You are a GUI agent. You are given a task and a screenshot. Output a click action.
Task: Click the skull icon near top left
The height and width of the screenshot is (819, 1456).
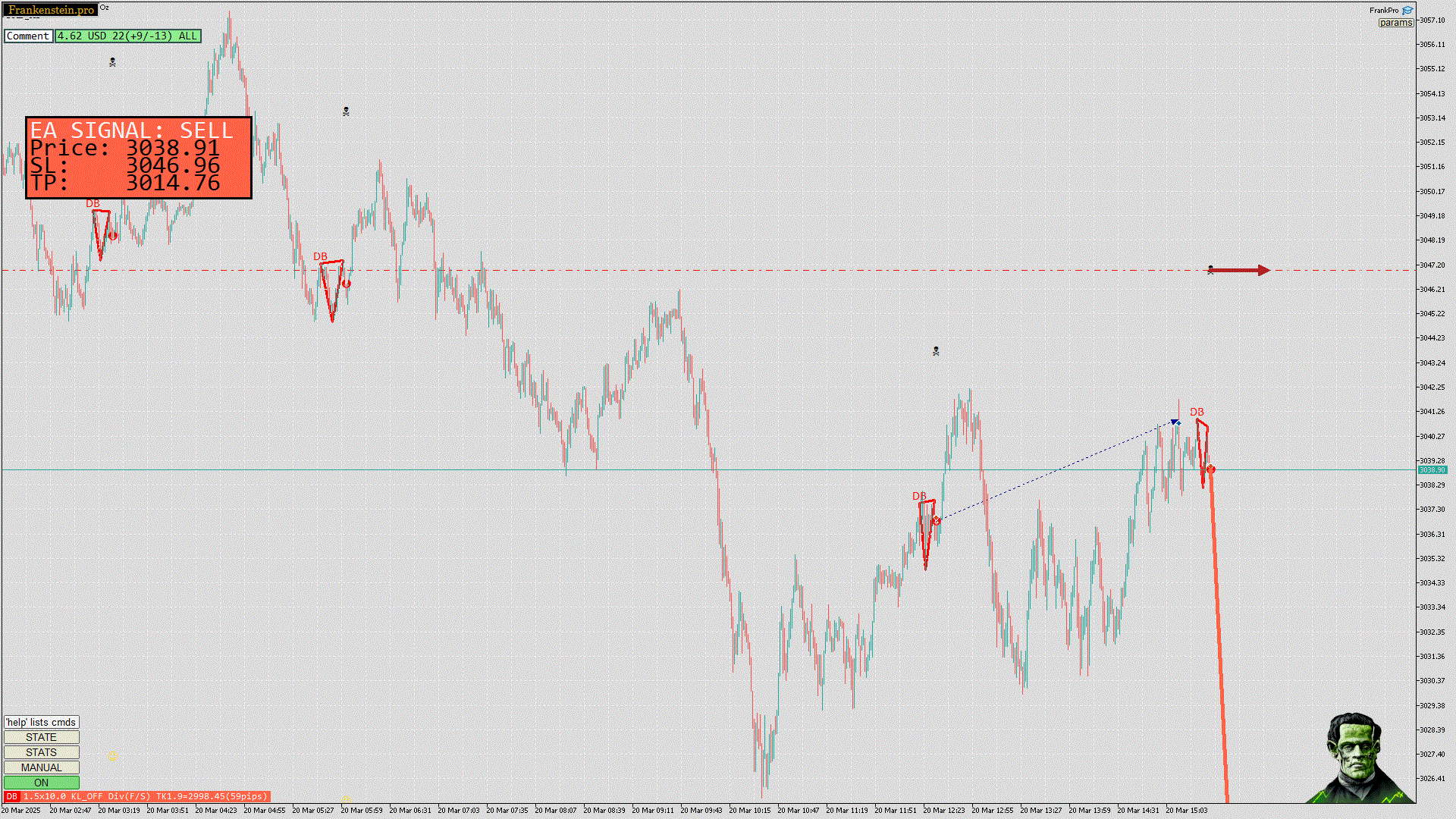[x=112, y=62]
